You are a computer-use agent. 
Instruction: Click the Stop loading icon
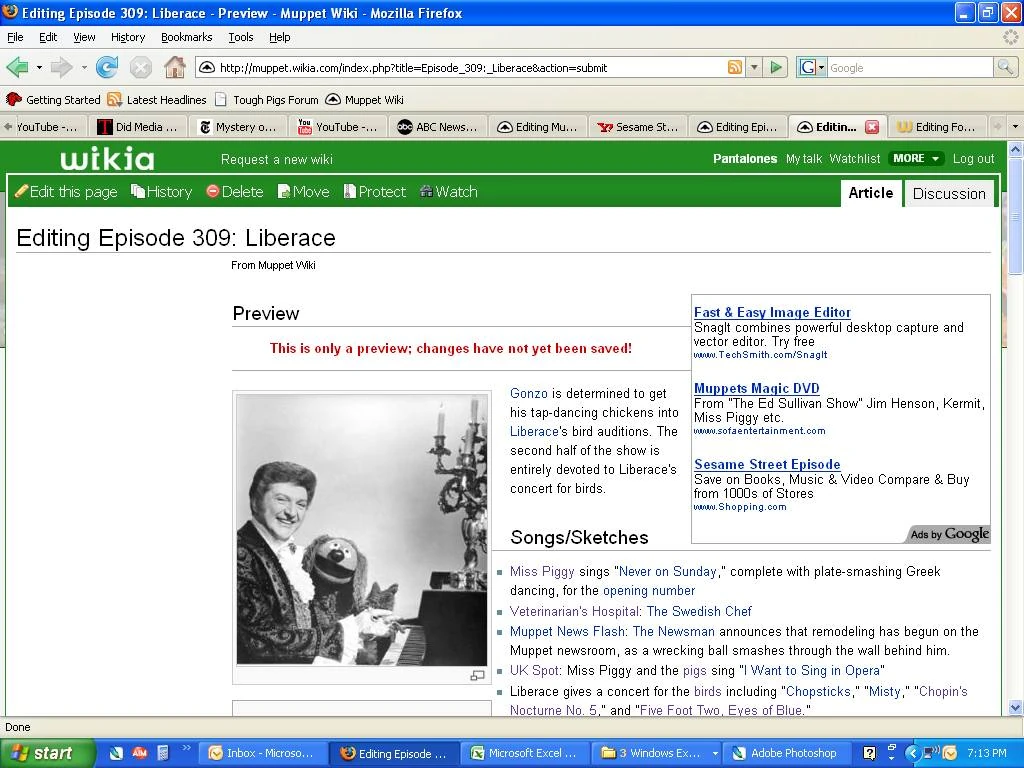coord(140,67)
